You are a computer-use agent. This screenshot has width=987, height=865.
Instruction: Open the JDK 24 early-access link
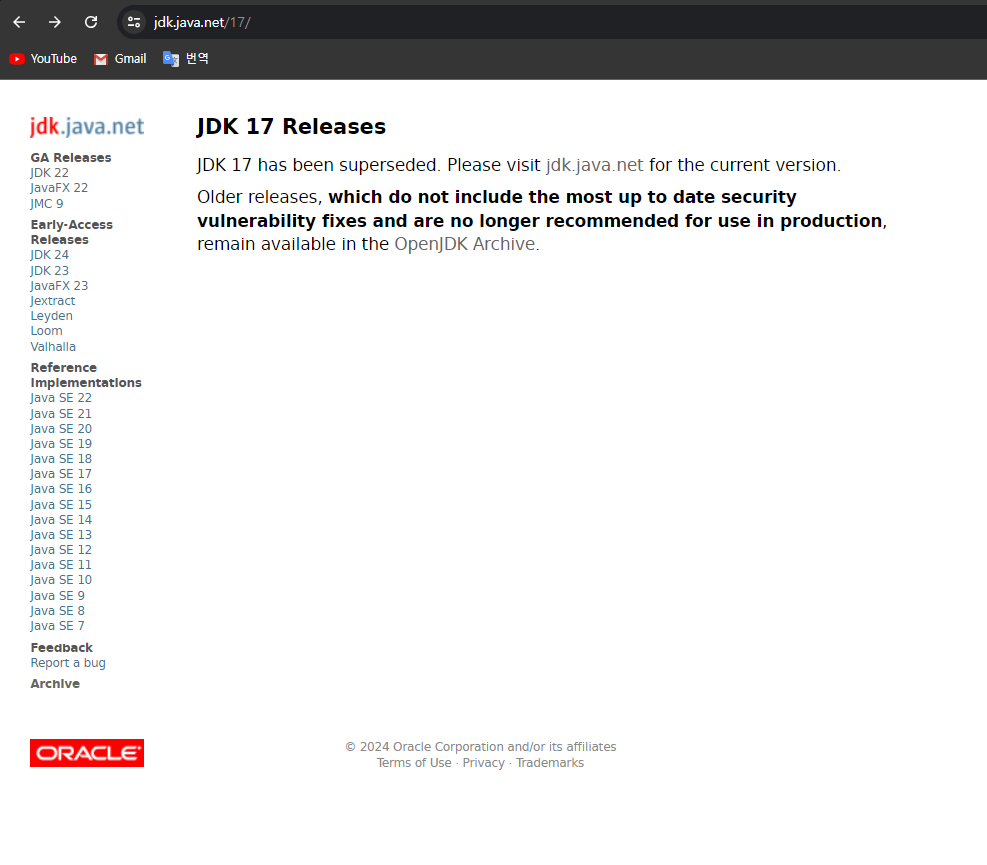point(49,254)
